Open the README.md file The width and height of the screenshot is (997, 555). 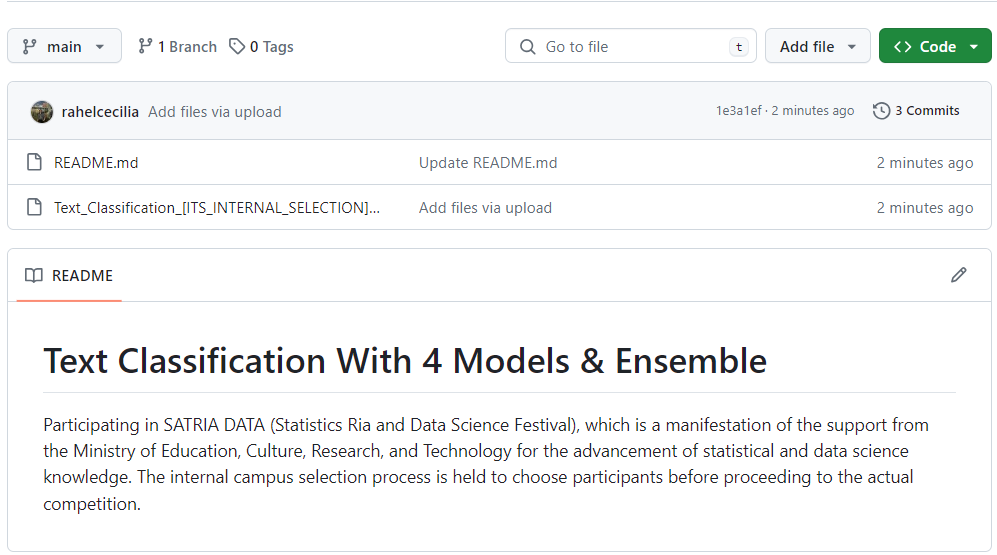click(96, 163)
